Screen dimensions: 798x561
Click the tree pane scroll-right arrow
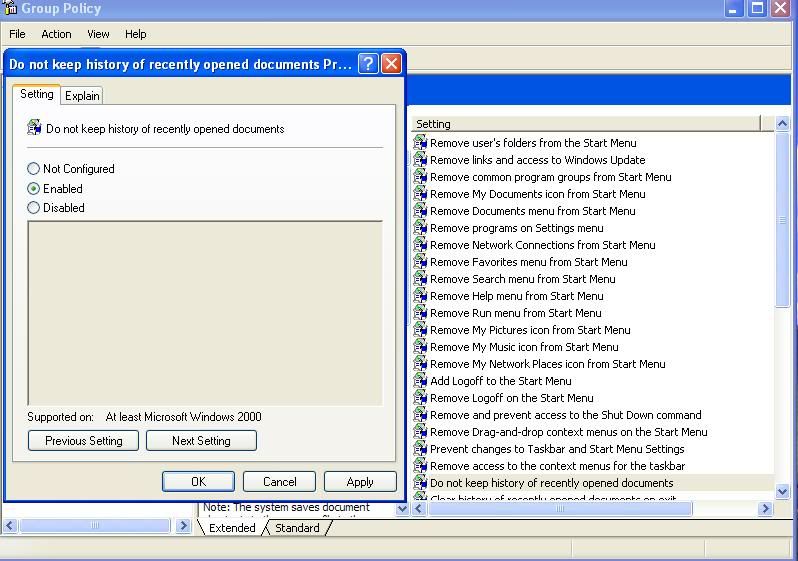tap(183, 525)
